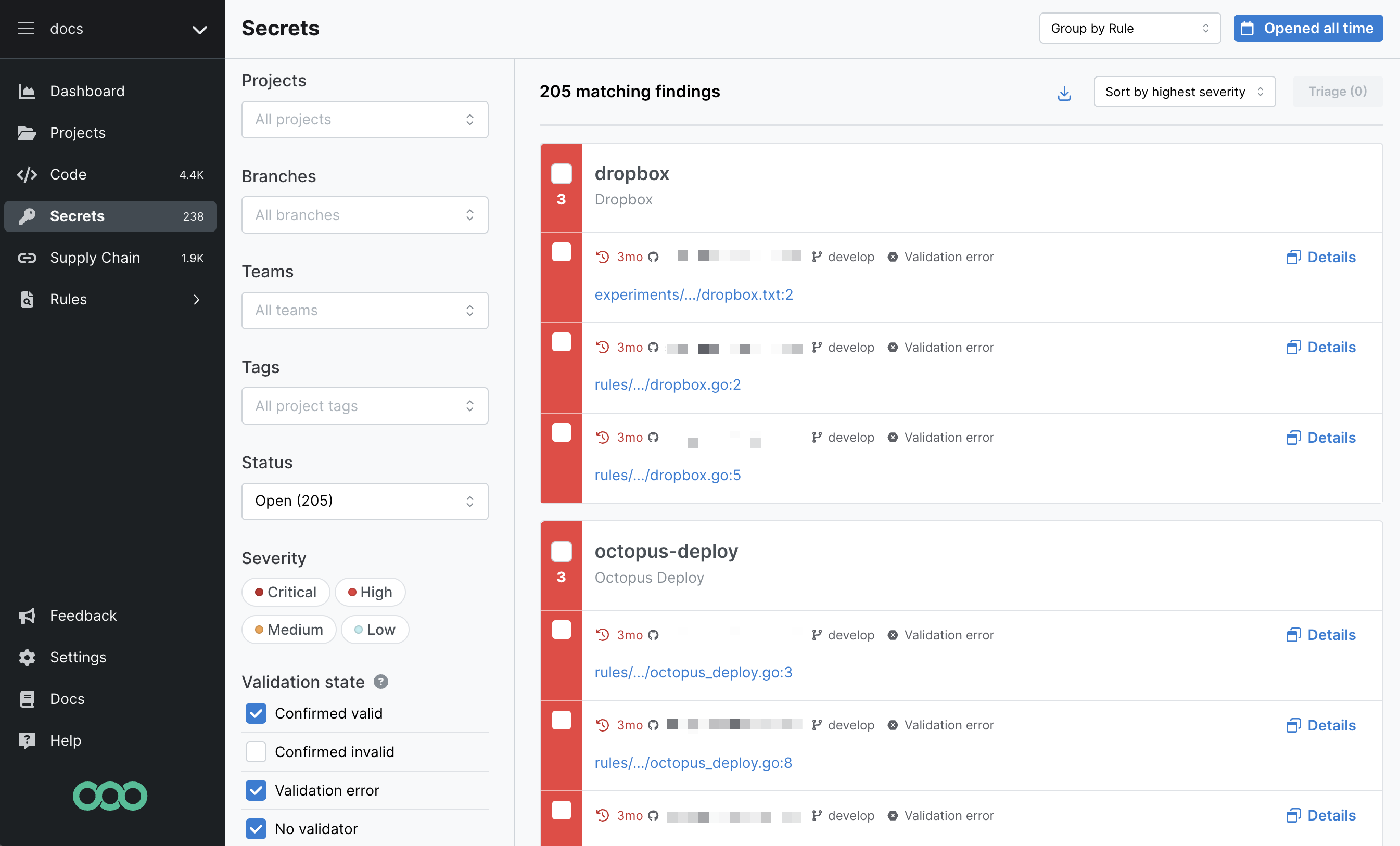This screenshot has height=846, width=1400.
Task: Enable the Confirmed invalid checkbox
Action: pos(256,752)
